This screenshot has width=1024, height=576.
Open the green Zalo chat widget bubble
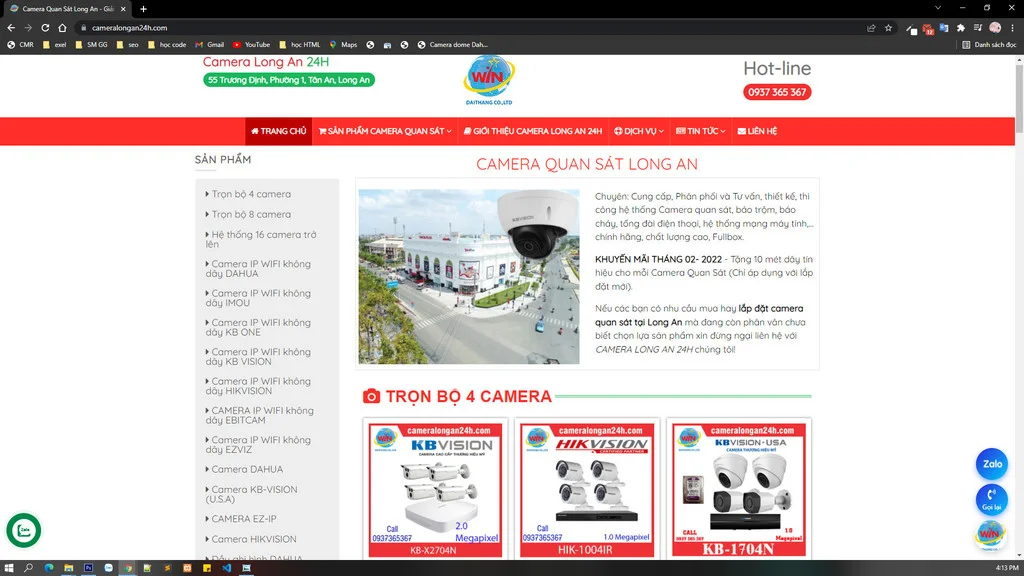point(24,530)
